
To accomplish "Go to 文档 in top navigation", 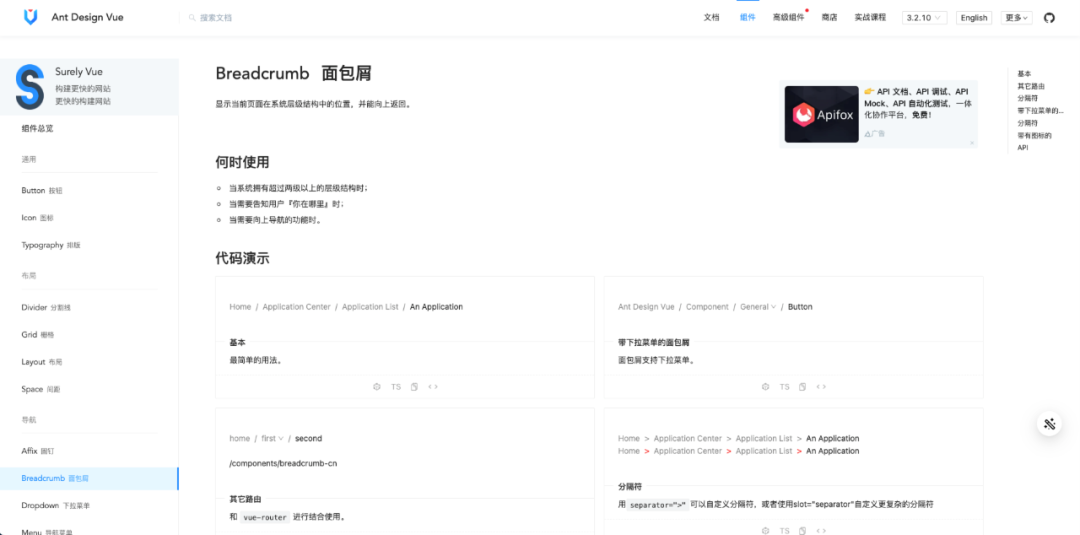I will click(712, 18).
